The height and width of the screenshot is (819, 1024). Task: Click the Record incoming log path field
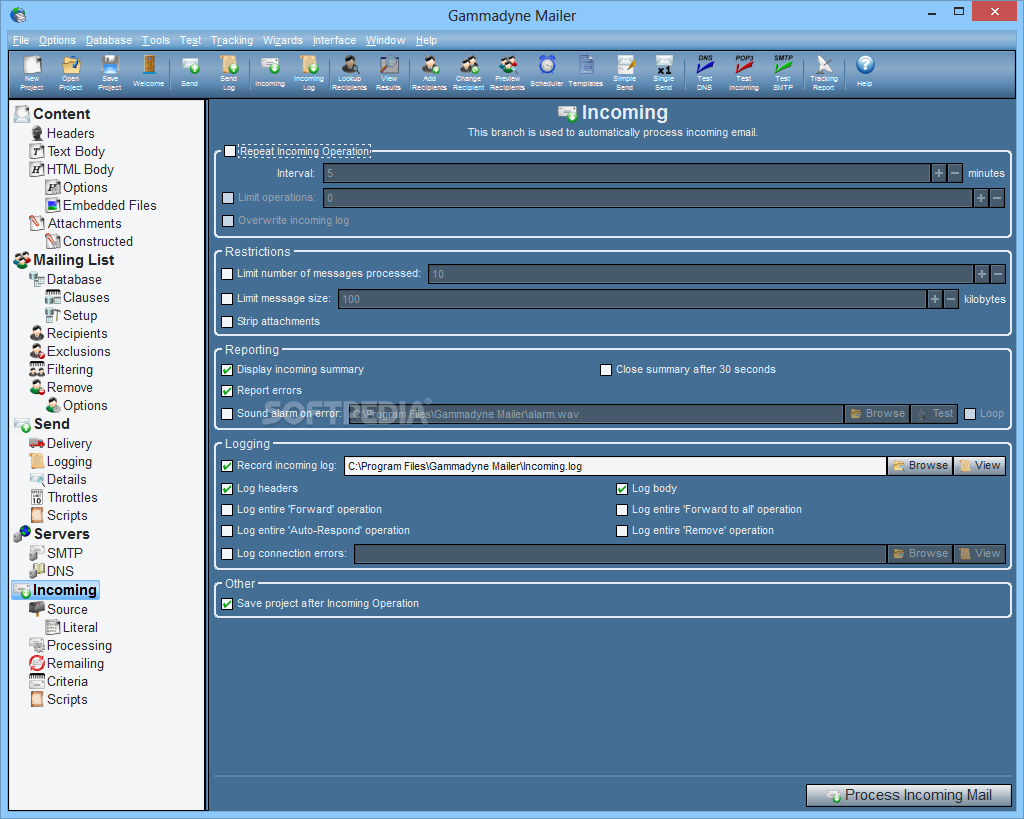615,466
